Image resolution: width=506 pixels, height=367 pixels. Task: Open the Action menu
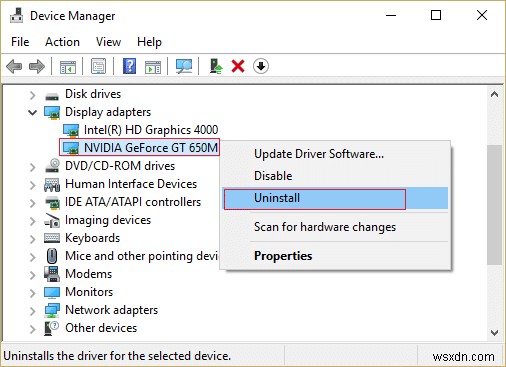pos(62,42)
